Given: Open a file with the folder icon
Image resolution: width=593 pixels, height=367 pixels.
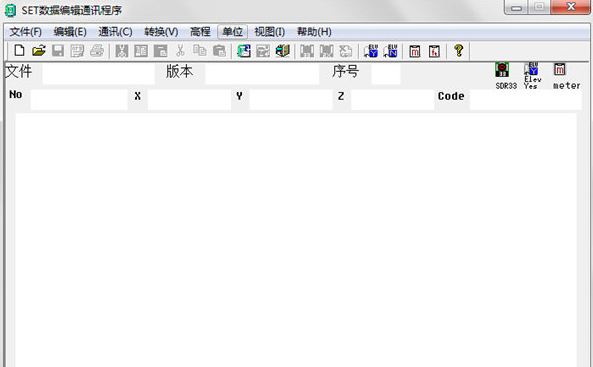Looking at the screenshot, I should 39,51.
